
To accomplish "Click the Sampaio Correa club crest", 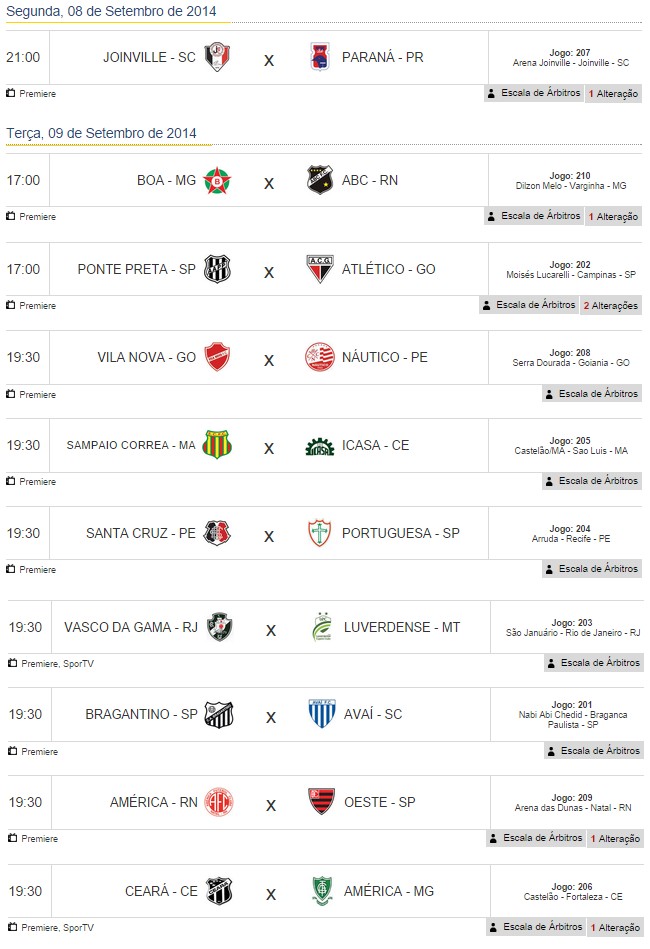I will (216, 445).
